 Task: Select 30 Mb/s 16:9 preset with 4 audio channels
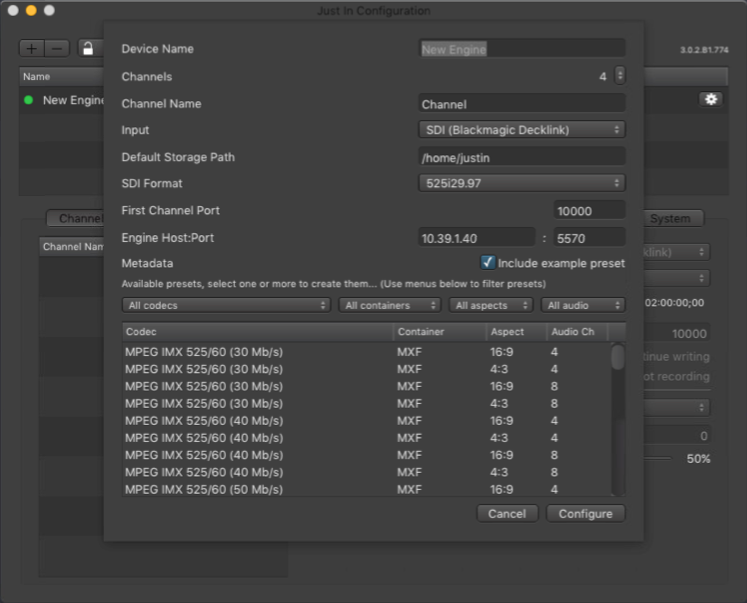click(367, 352)
